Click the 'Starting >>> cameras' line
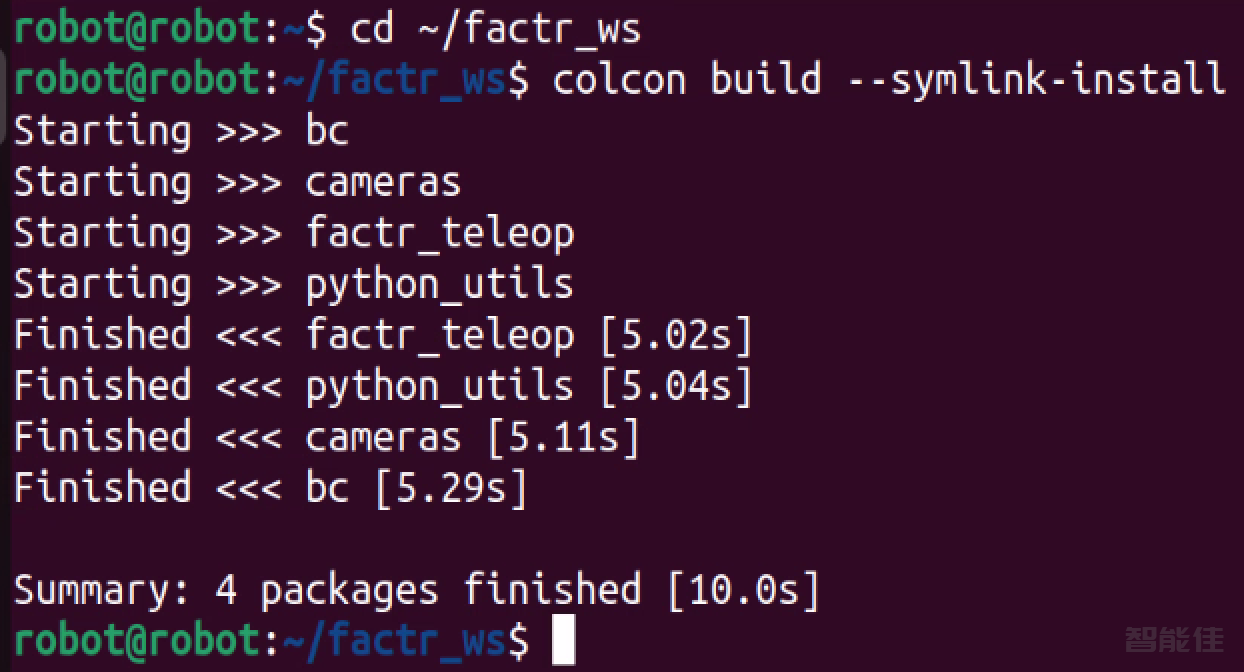 click(237, 182)
